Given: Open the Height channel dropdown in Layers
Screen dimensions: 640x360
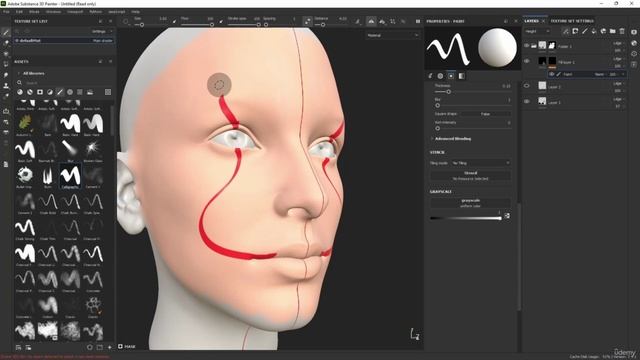Looking at the screenshot, I should click(x=538, y=31).
